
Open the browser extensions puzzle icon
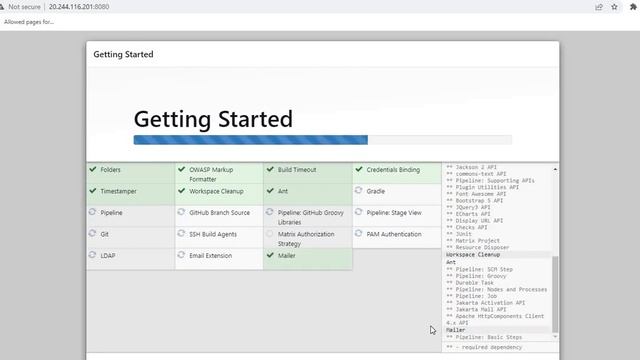[x=633, y=7]
